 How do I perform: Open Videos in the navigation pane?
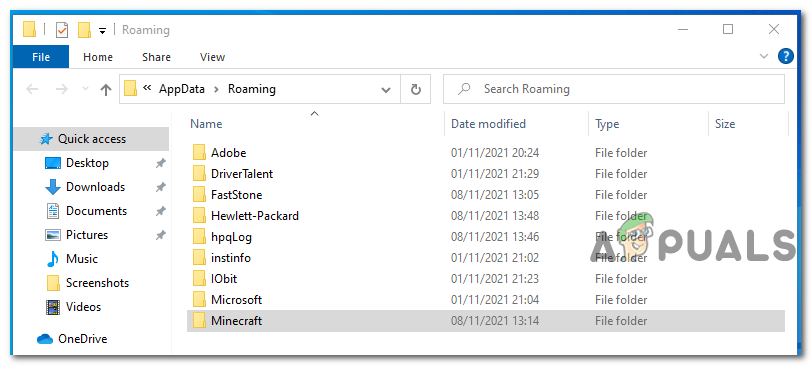pyautogui.click(x=83, y=307)
